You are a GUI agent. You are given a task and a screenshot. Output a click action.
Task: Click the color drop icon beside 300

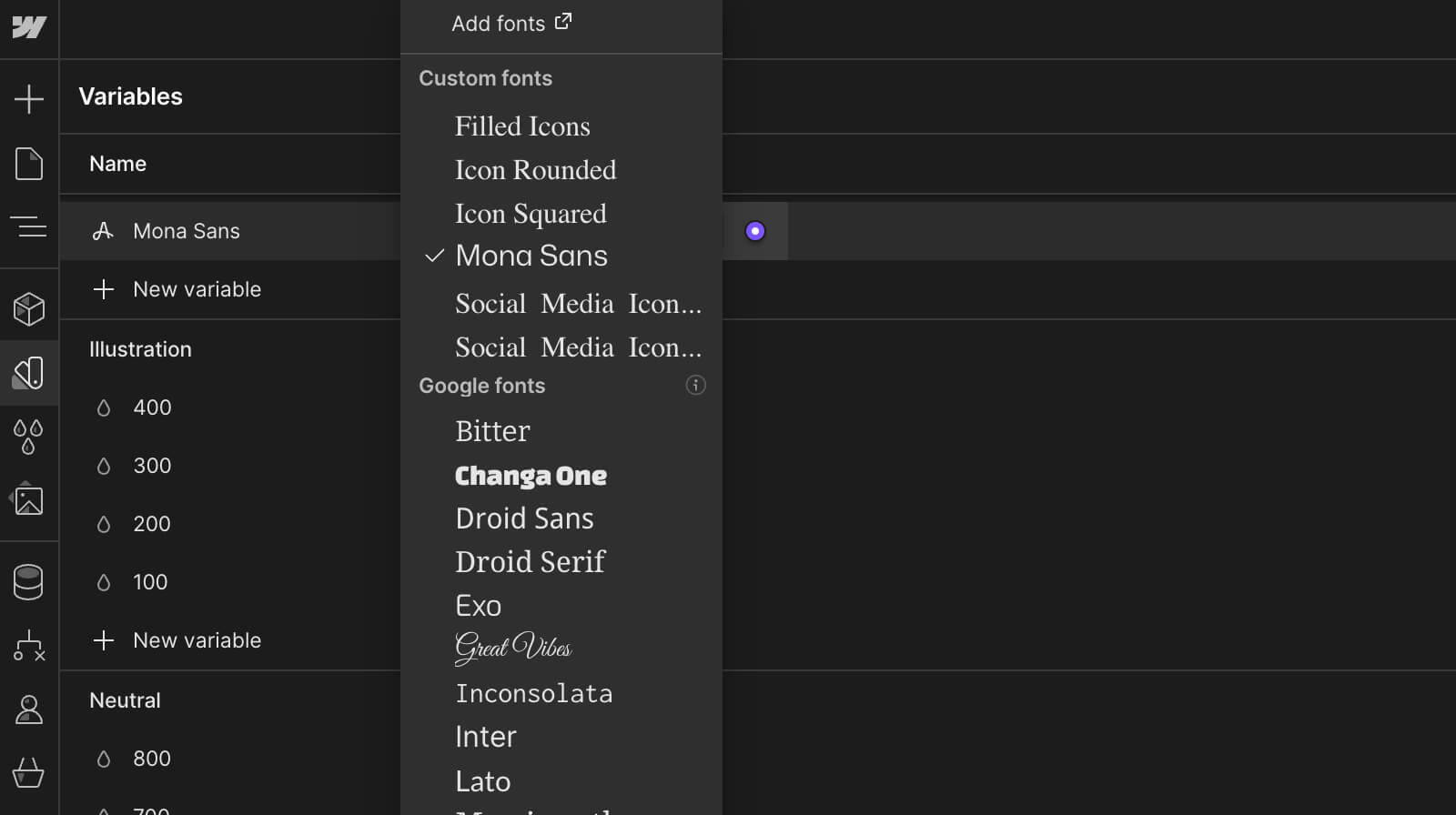[x=104, y=466]
